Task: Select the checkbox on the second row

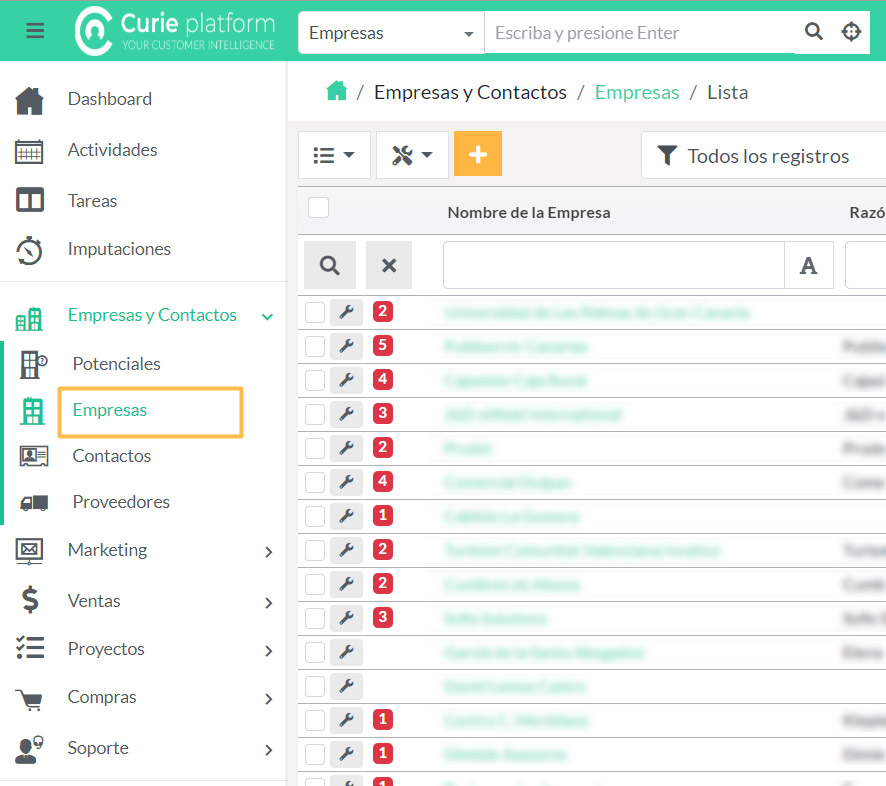Action: pos(315,347)
